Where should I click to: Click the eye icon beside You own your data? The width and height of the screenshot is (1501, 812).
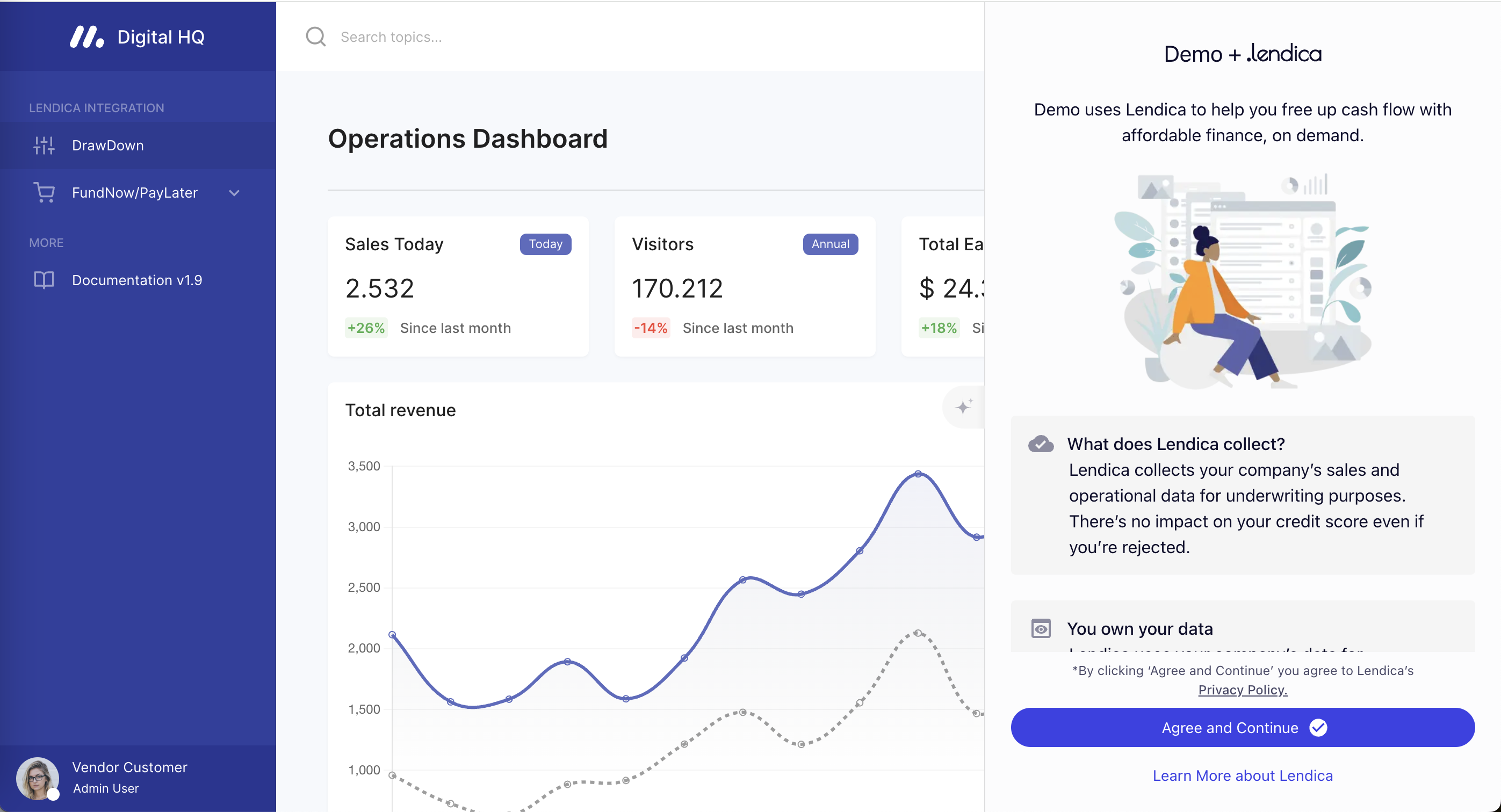coord(1041,629)
